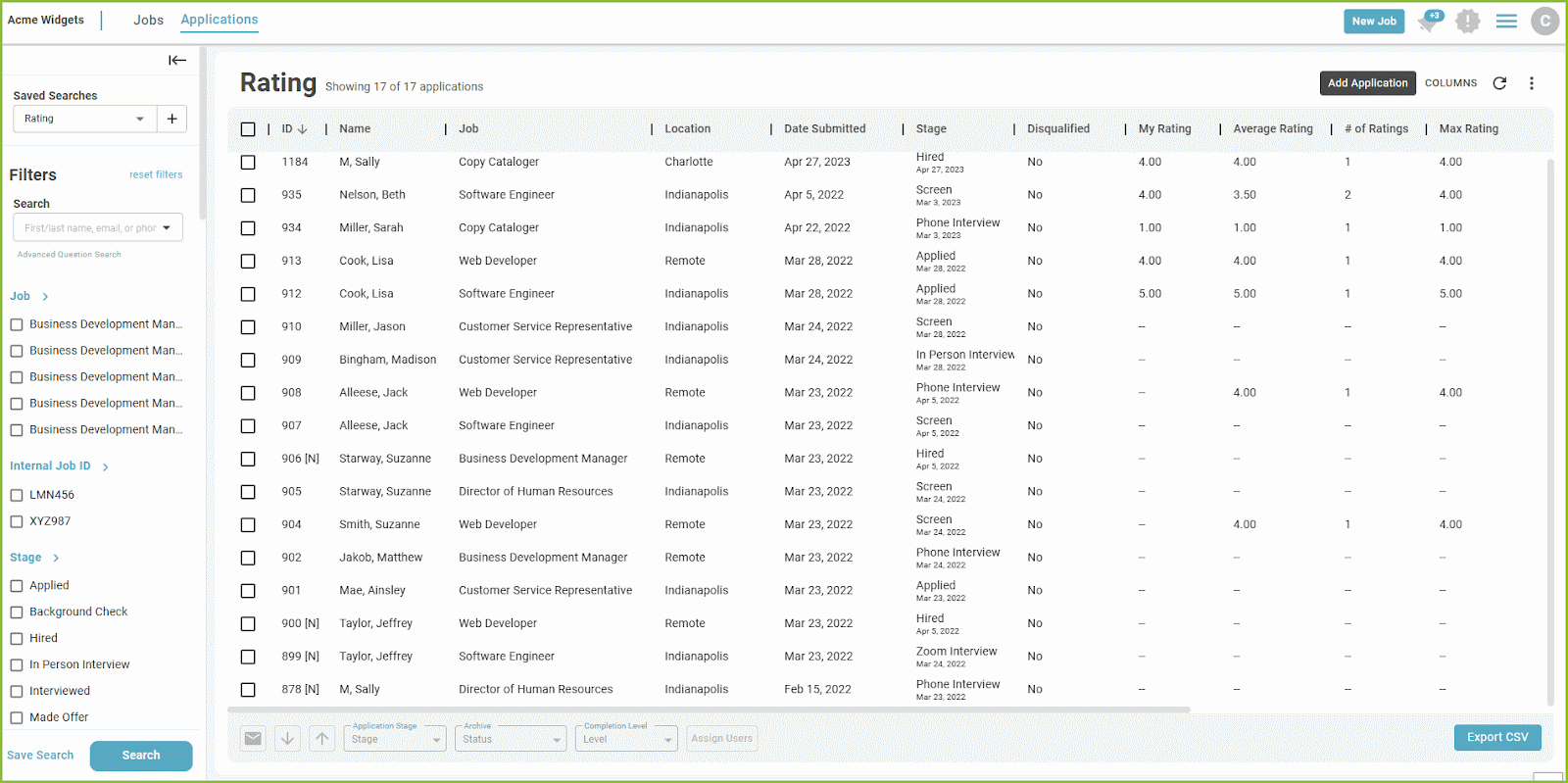1568x783 pixels.
Task: Collapse the sidebar with the arrow icon
Action: [176, 60]
